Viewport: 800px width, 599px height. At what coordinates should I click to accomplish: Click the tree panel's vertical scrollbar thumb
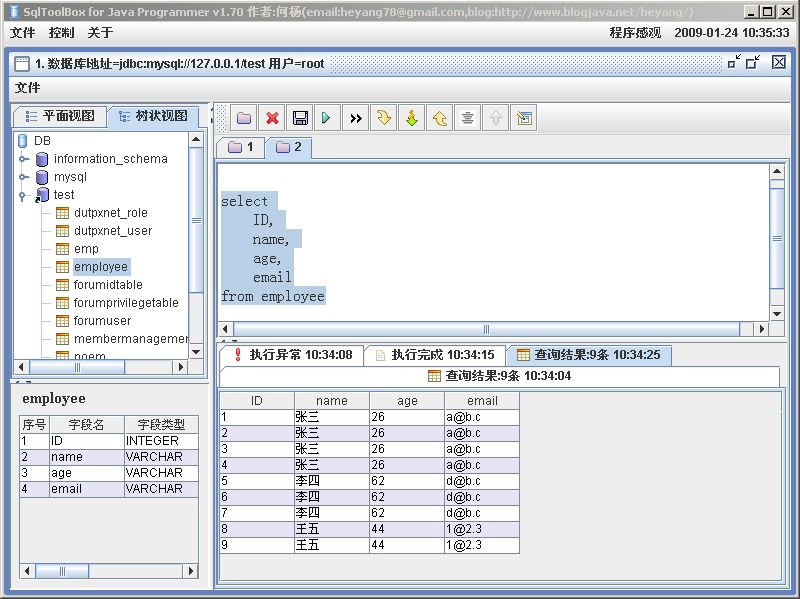(x=196, y=220)
